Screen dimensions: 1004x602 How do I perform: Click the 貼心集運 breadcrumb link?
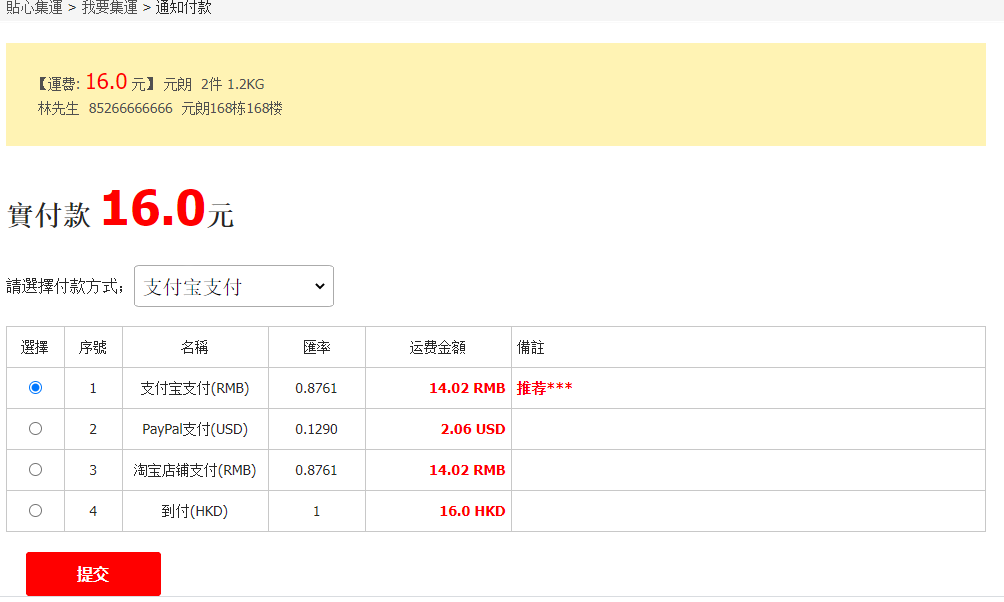(x=34, y=8)
